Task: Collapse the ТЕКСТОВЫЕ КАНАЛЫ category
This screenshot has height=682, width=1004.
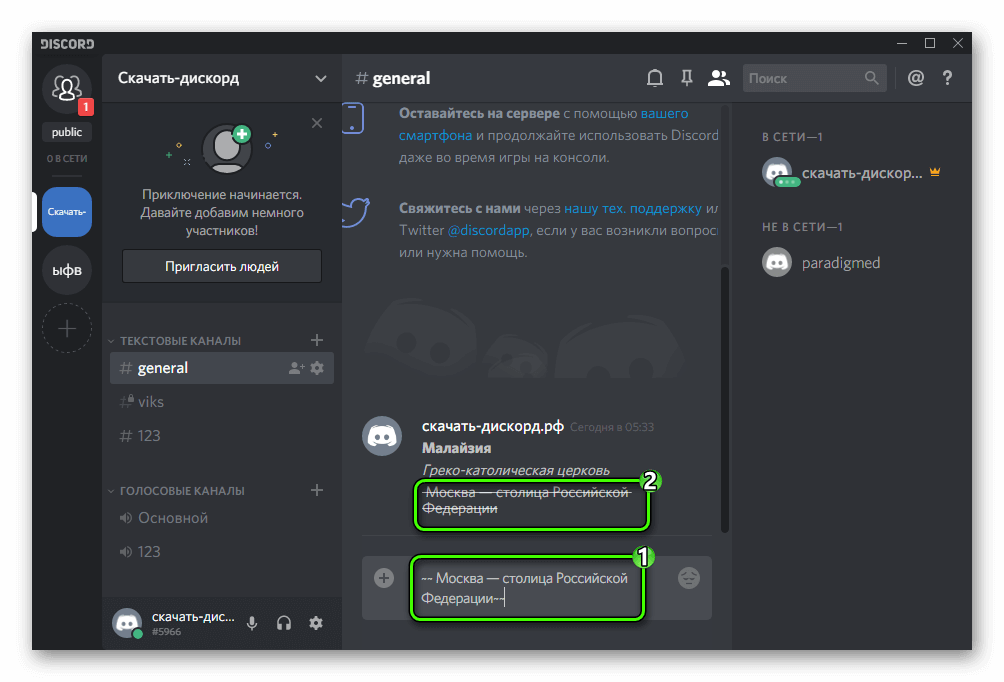Action: point(180,341)
